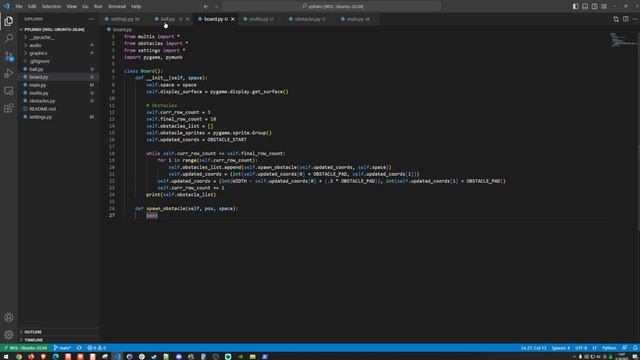Click the line and column indicator

click(x=533, y=348)
